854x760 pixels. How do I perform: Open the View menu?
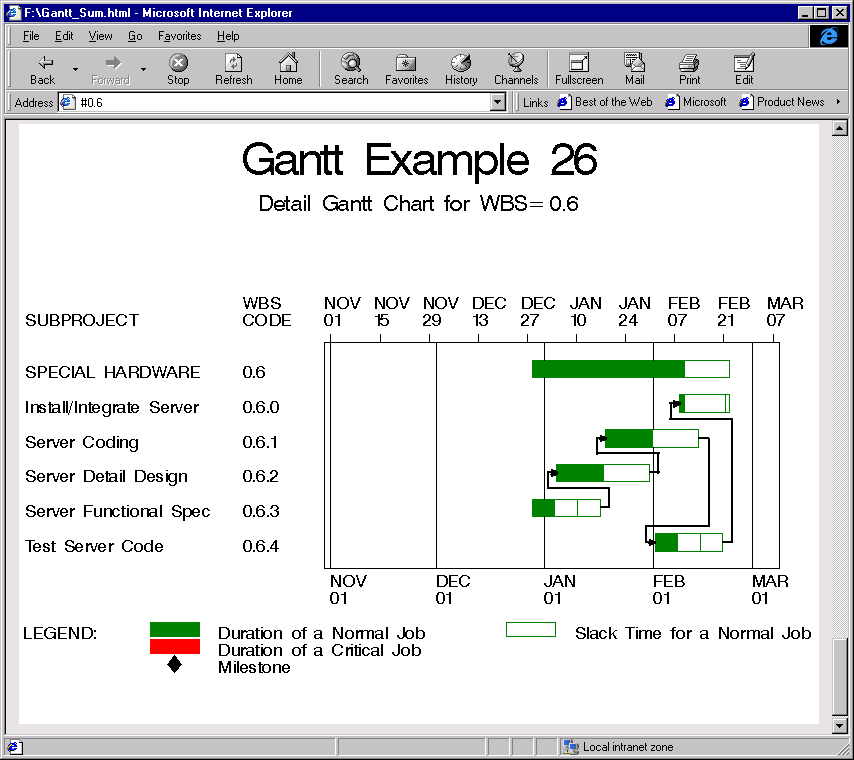pyautogui.click(x=100, y=36)
